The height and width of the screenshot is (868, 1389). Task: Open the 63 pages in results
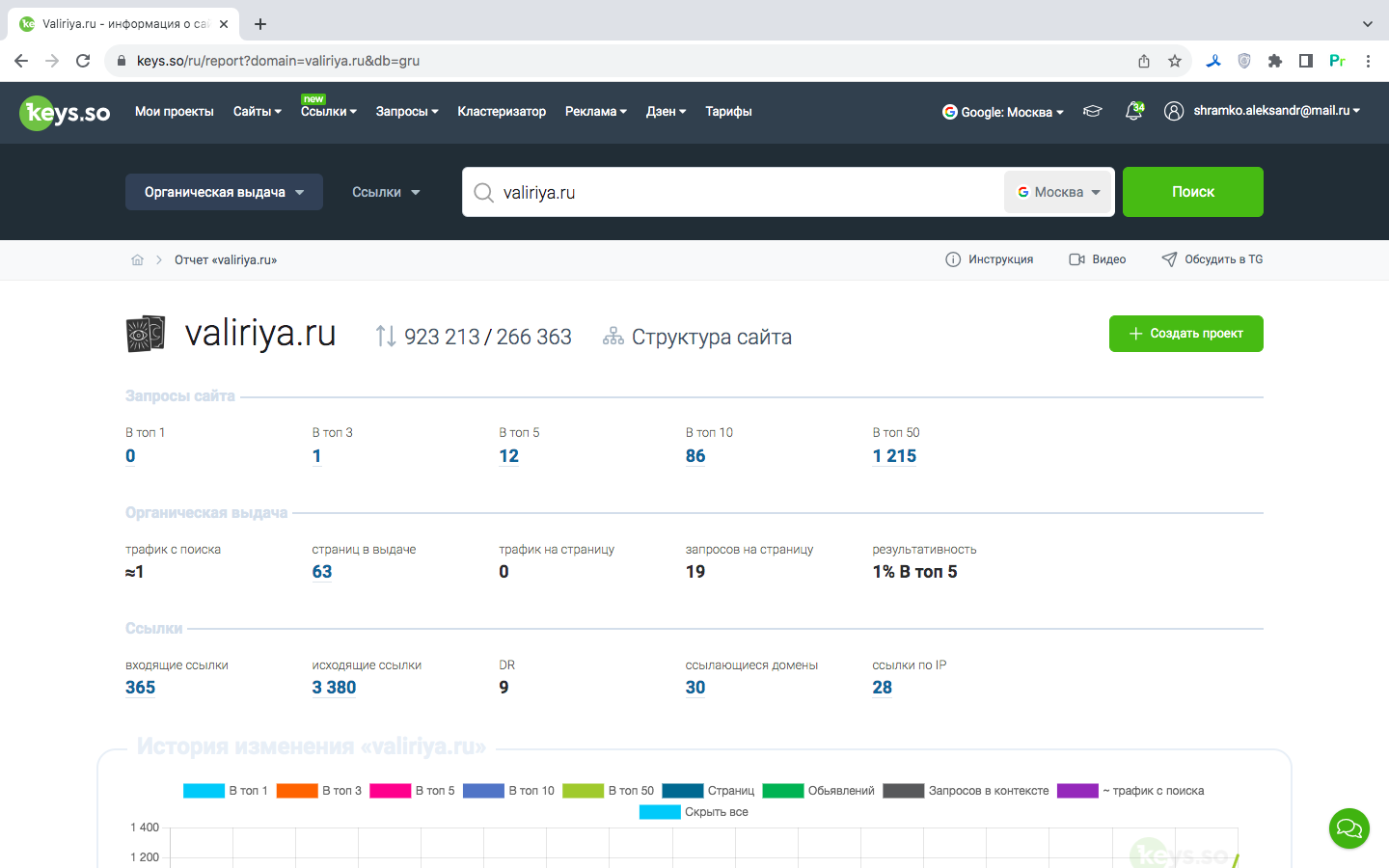pos(322,572)
